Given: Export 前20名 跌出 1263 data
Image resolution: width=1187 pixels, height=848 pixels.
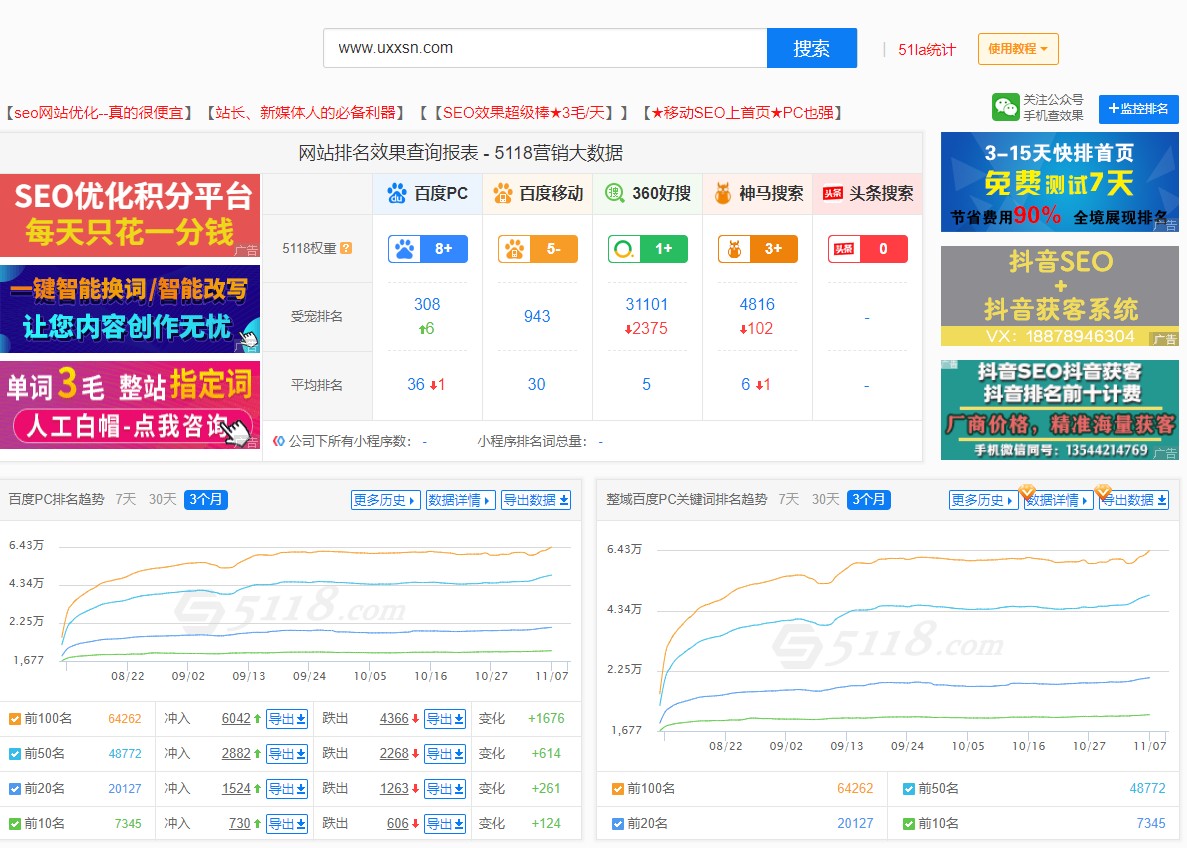Looking at the screenshot, I should 444,788.
